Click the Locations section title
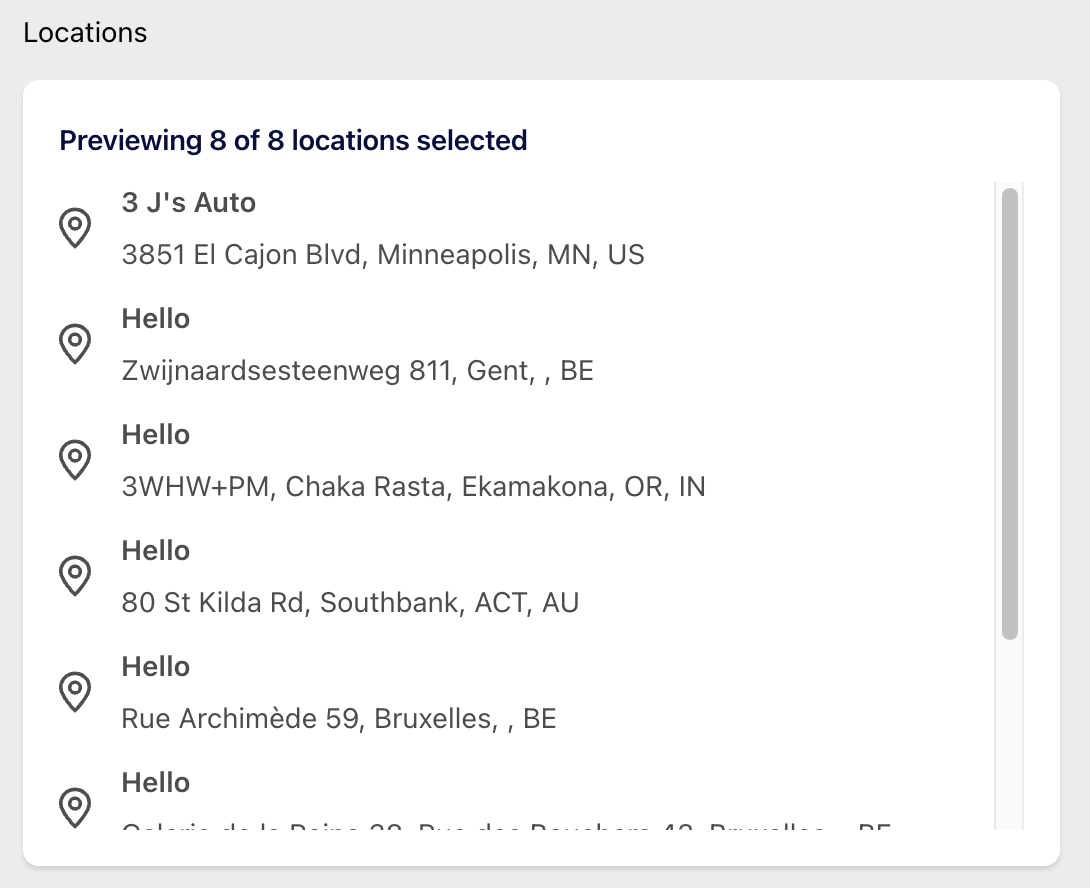Image resolution: width=1090 pixels, height=888 pixels. click(x=86, y=33)
